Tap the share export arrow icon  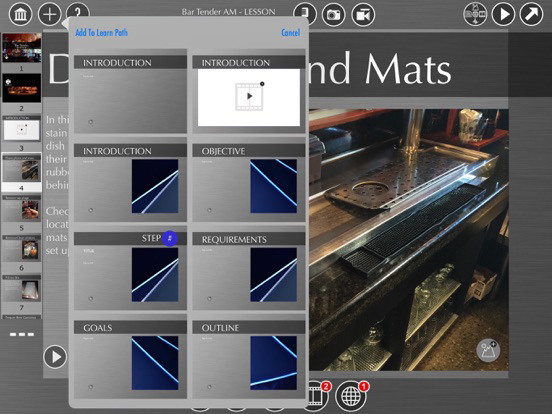(532, 14)
